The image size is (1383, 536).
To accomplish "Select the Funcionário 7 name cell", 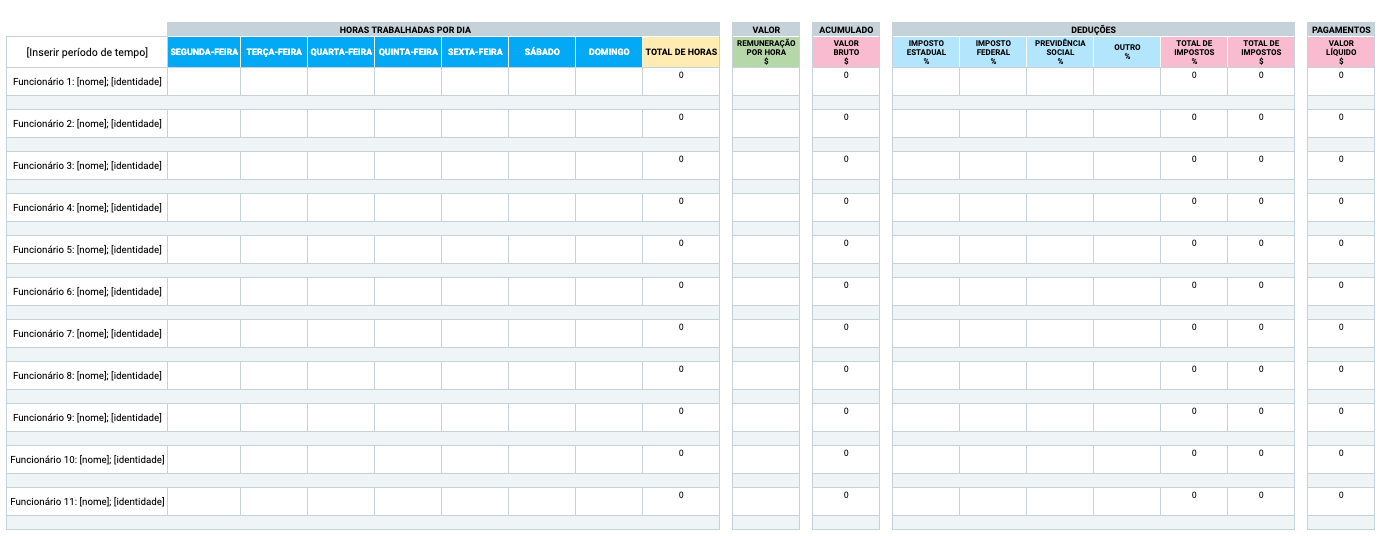I will (87, 334).
